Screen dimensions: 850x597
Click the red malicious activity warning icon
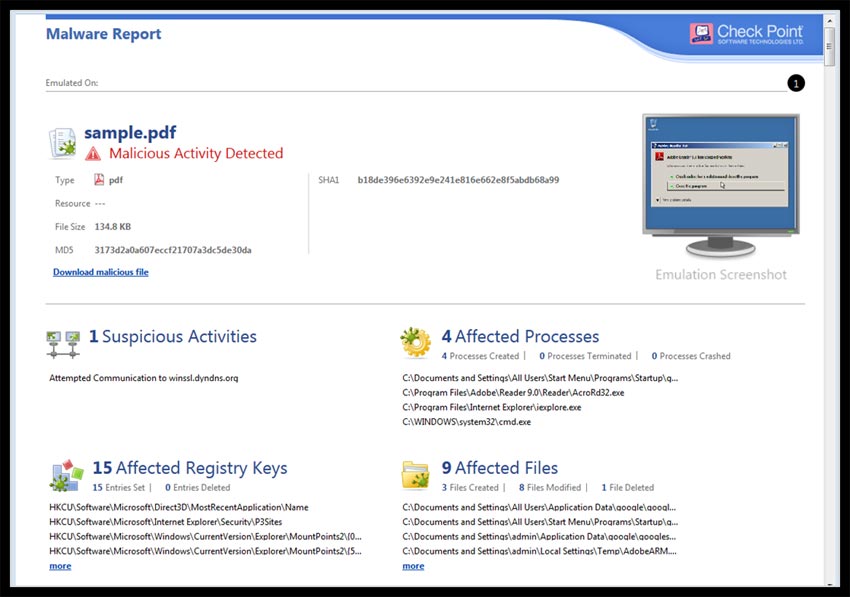[x=93, y=154]
